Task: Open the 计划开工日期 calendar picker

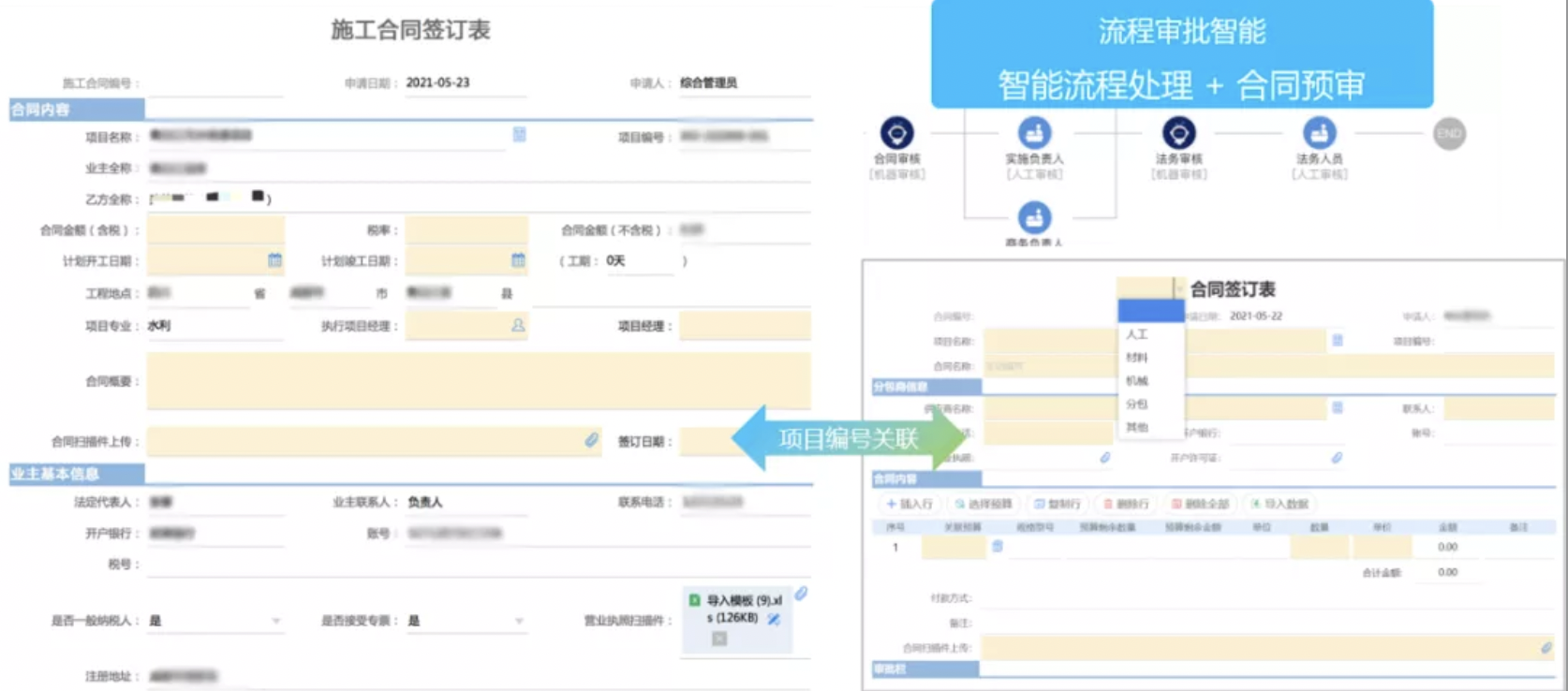Action: point(274,260)
